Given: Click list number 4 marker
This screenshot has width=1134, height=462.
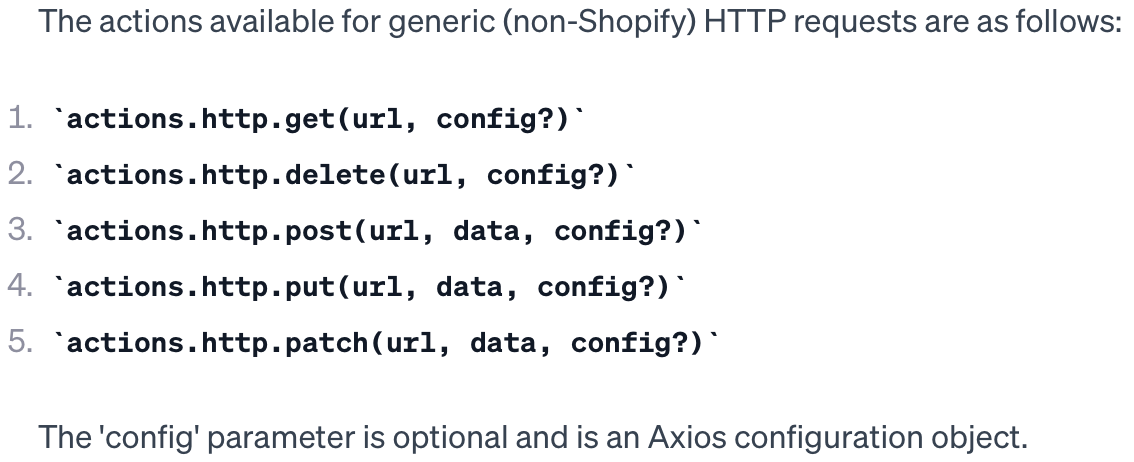Looking at the screenshot, I should click(20, 286).
